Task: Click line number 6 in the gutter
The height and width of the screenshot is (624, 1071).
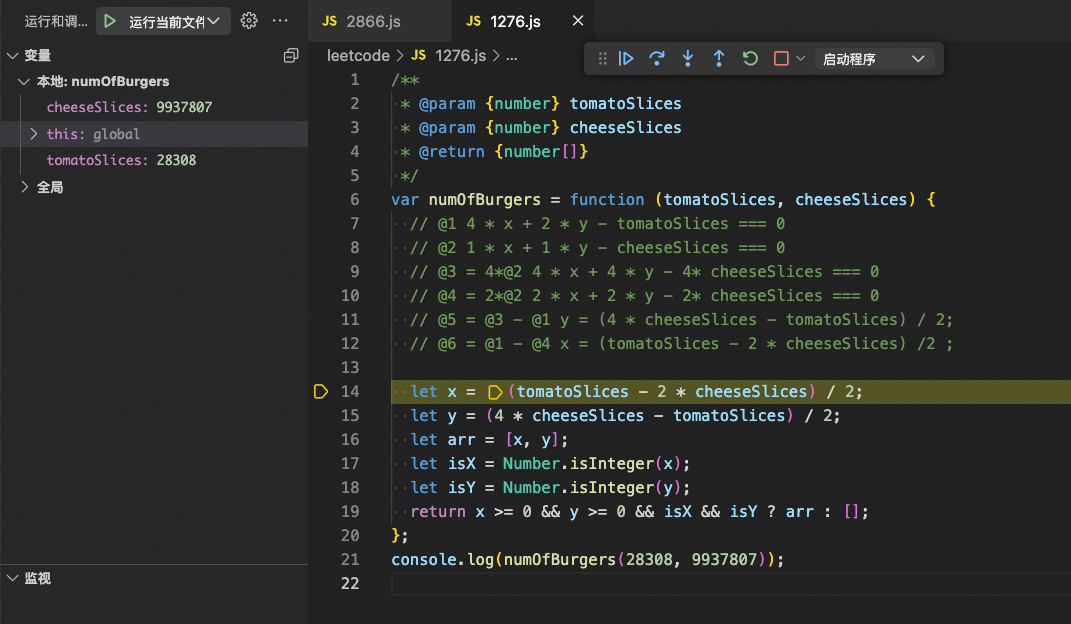Action: tap(354, 199)
